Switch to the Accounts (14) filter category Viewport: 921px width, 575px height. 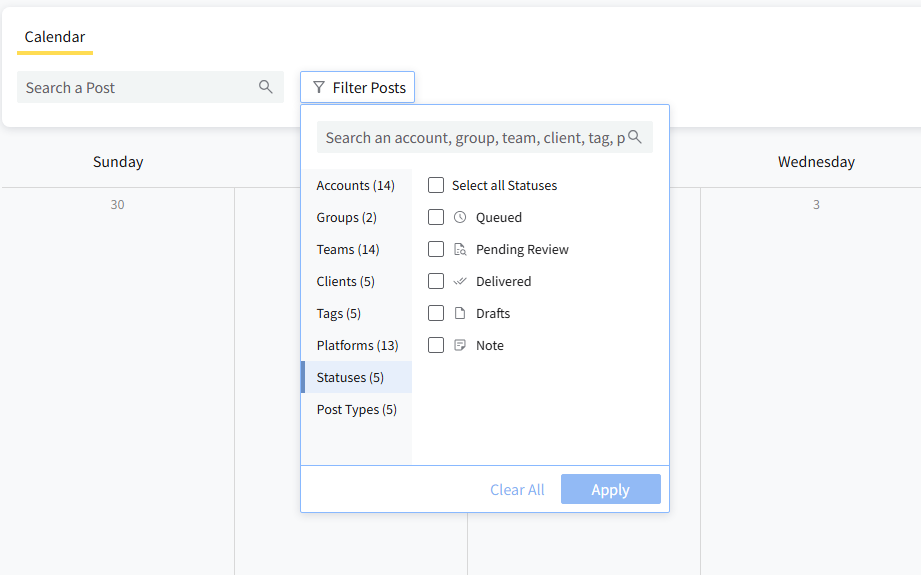pyautogui.click(x=355, y=185)
